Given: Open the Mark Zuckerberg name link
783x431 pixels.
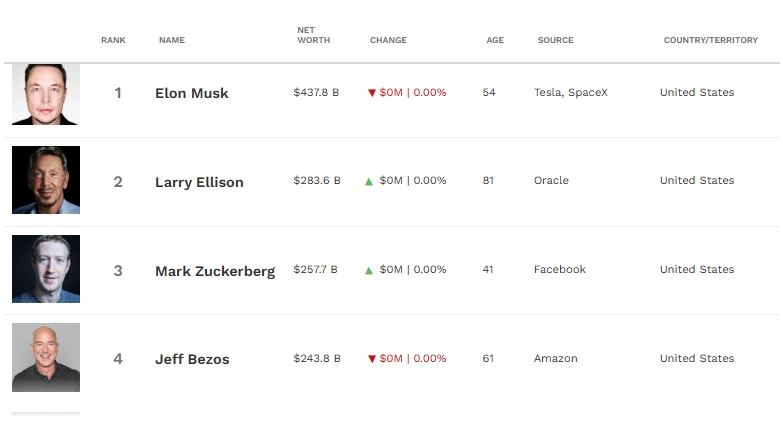Looking at the screenshot, I should point(215,271).
